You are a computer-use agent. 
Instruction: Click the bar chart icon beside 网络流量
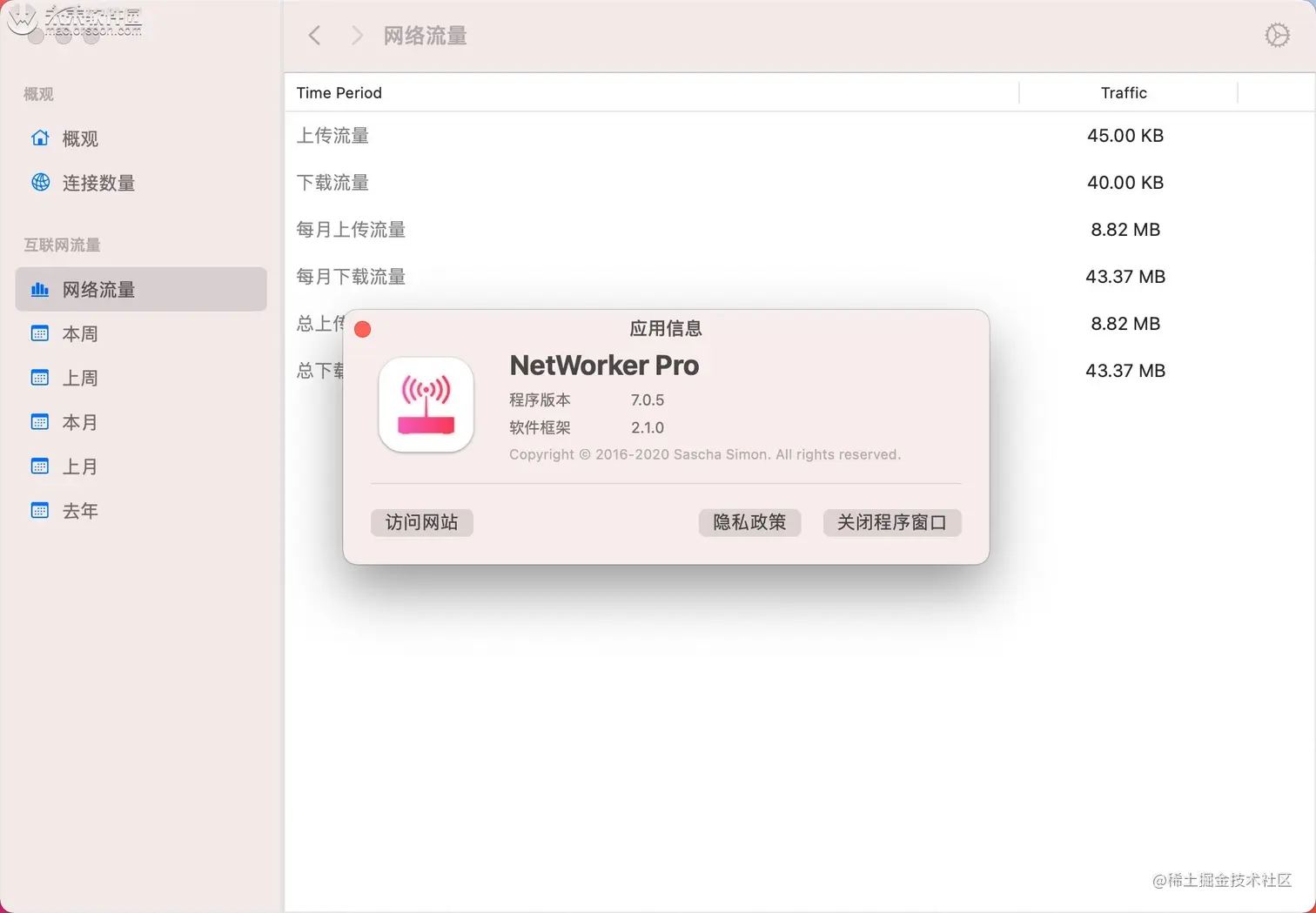coord(40,289)
